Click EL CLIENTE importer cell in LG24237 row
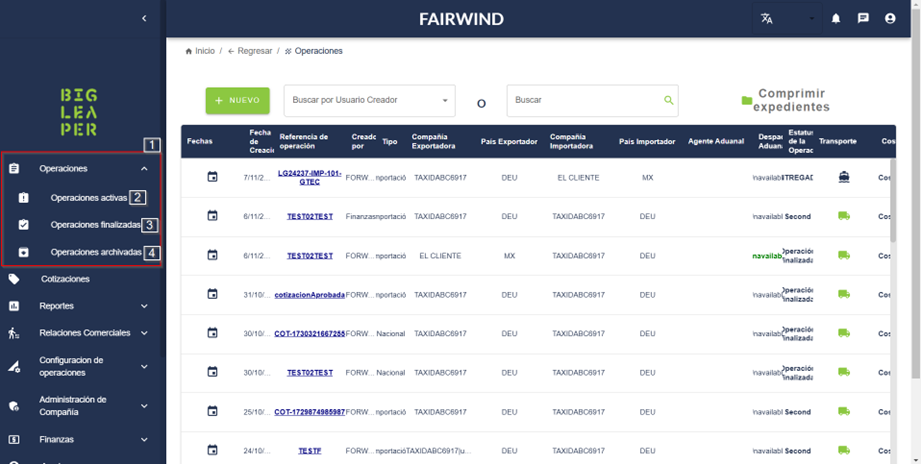The image size is (921, 464). (x=578, y=177)
